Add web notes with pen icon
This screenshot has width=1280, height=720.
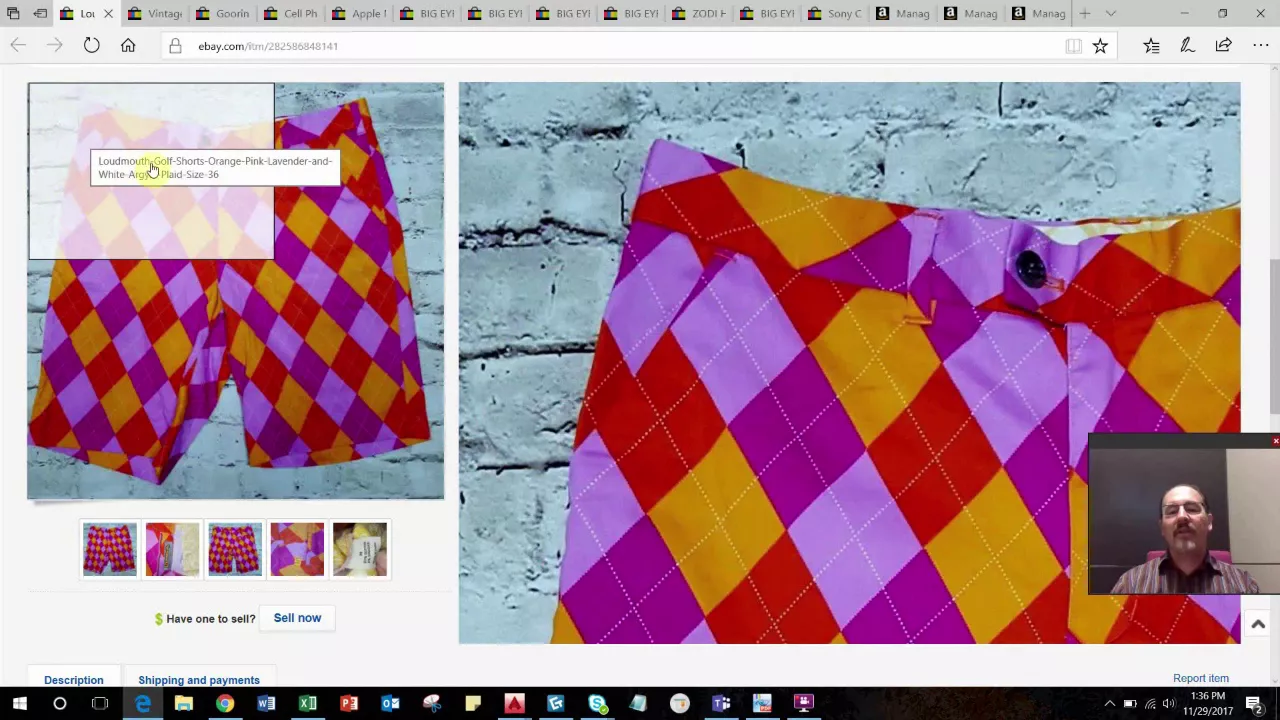(1187, 45)
